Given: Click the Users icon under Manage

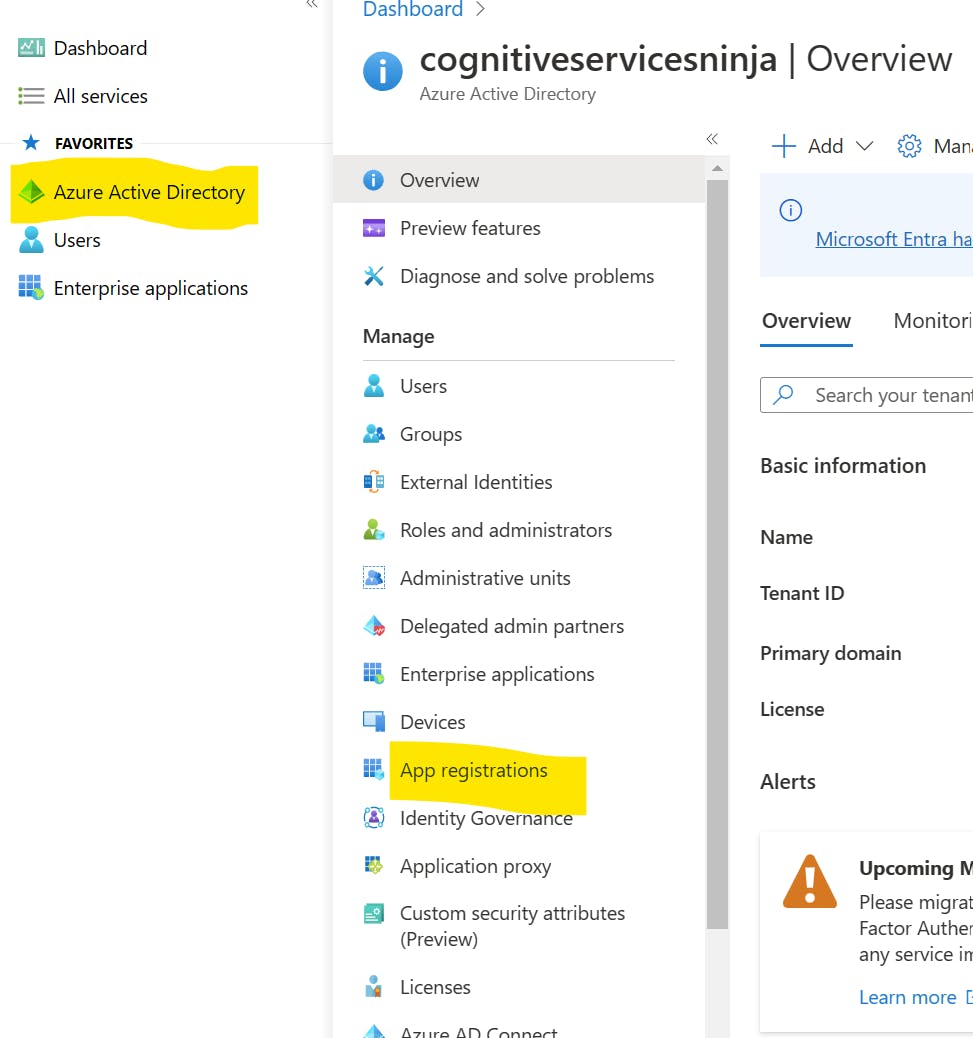Looking at the screenshot, I should point(373,385).
